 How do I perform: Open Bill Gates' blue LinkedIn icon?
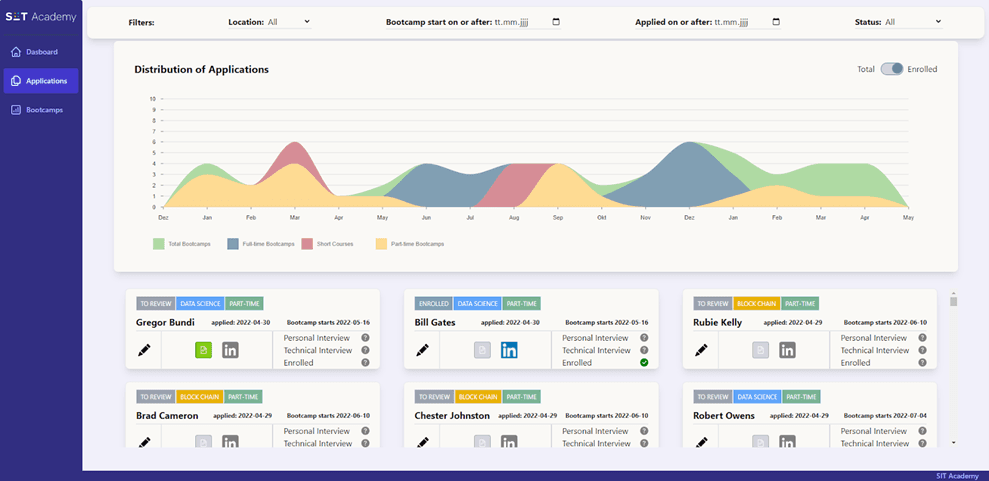click(509, 350)
